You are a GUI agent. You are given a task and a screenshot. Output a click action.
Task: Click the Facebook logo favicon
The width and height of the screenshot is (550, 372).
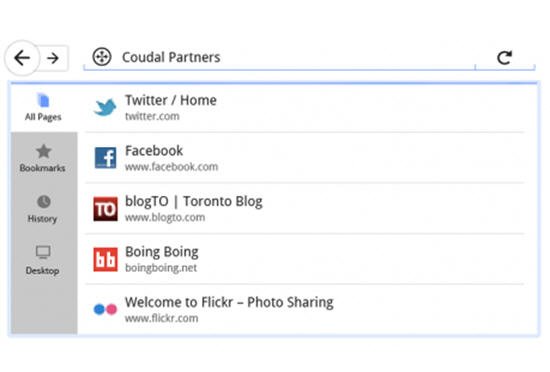point(105,158)
